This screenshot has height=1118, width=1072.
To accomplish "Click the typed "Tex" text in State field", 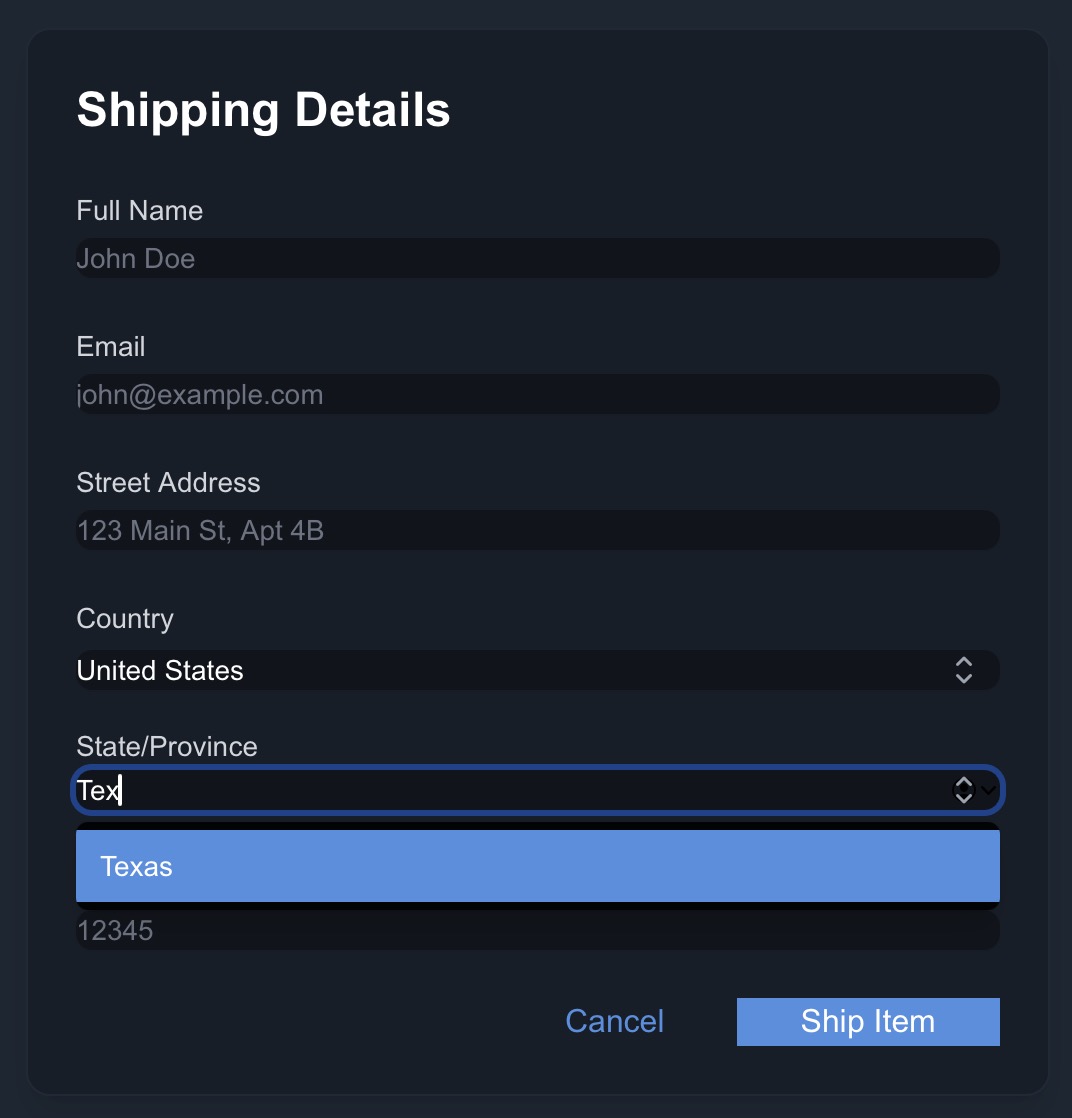I will pyautogui.click(x=98, y=790).
